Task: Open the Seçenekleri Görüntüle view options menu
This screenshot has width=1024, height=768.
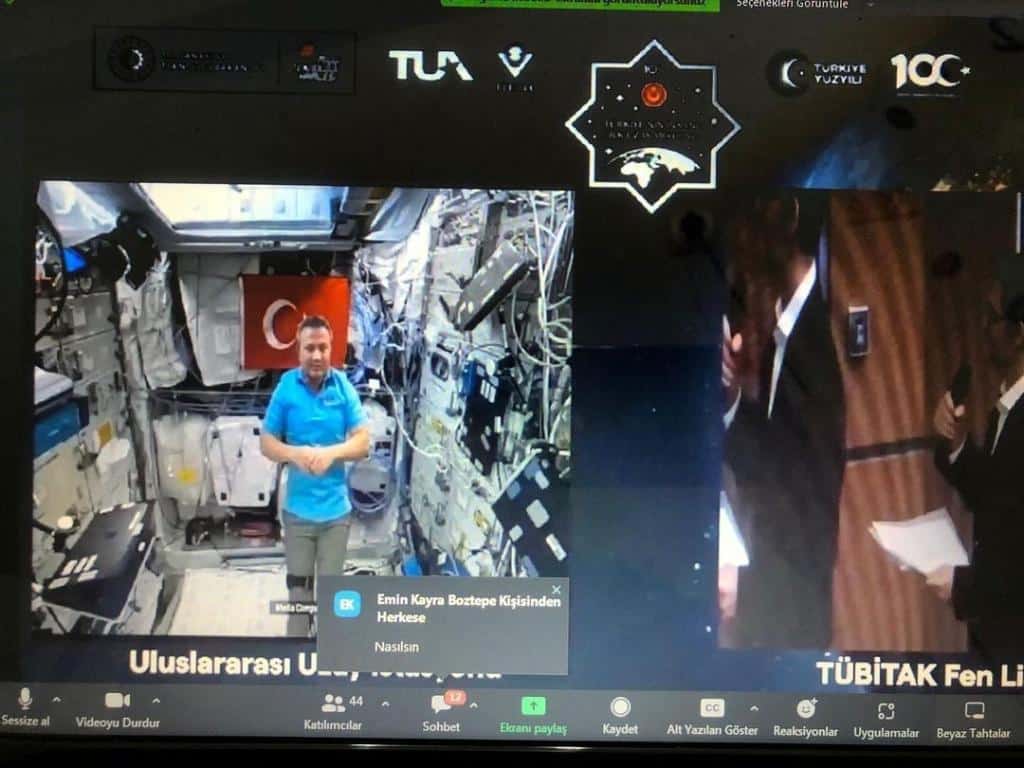Action: click(x=792, y=4)
